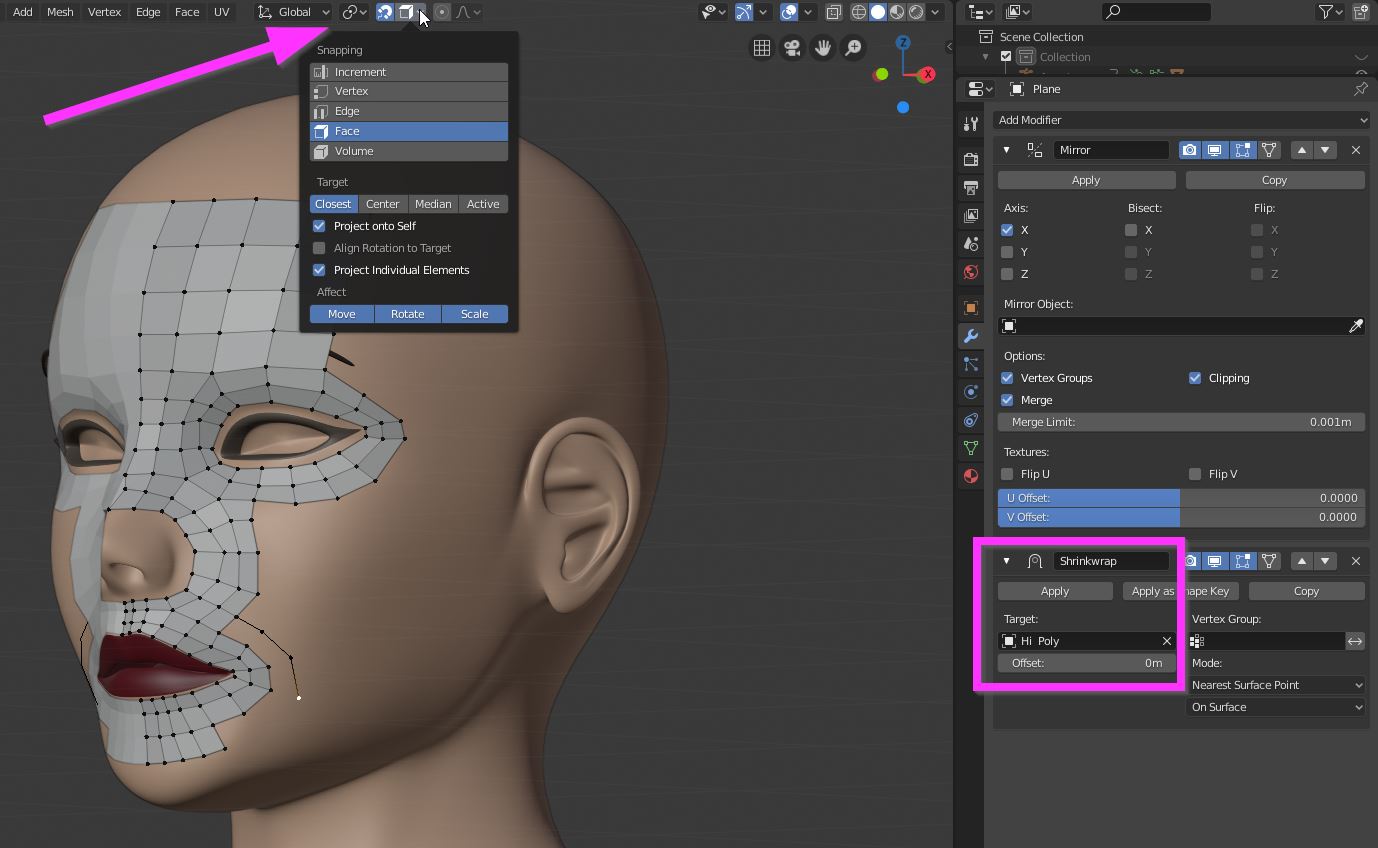The height and width of the screenshot is (848, 1378).
Task: Switch to material preview shading
Action: (x=897, y=12)
